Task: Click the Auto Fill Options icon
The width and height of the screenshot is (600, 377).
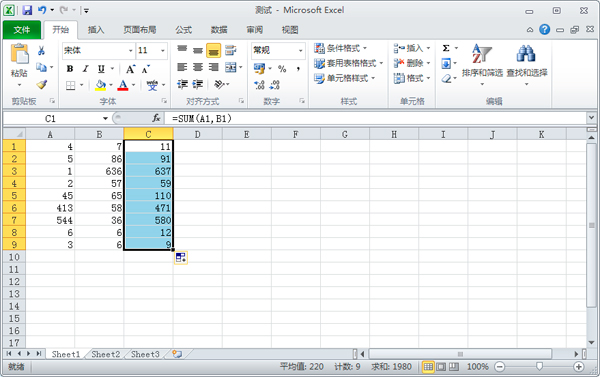Action: [x=181, y=258]
